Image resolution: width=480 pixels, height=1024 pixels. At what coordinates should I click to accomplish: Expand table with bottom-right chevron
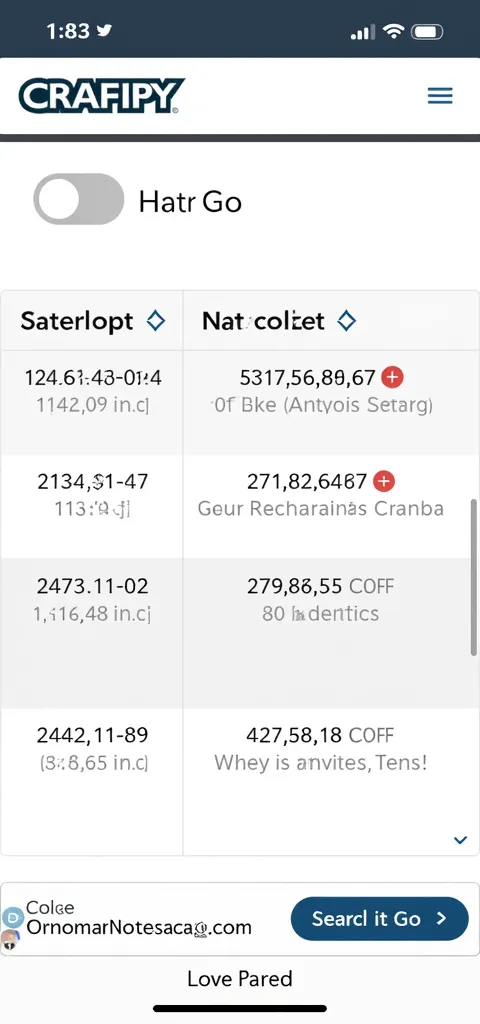tap(460, 840)
